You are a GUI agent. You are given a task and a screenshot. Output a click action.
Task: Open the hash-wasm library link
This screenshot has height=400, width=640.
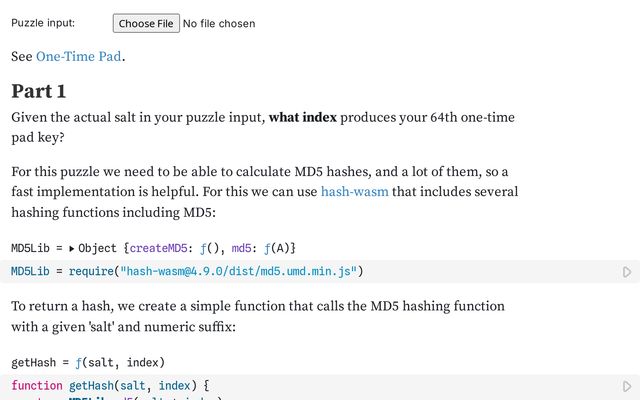pos(354,190)
